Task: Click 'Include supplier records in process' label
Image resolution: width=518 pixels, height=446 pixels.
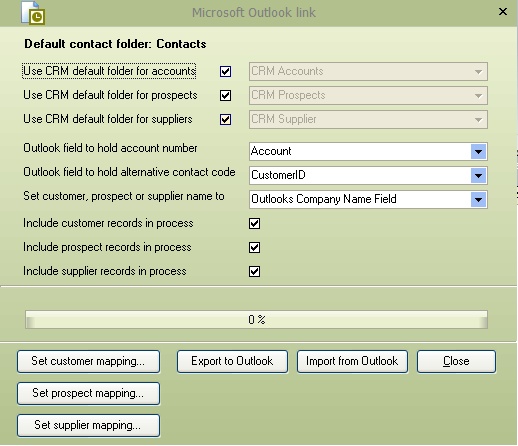Action: [105, 271]
